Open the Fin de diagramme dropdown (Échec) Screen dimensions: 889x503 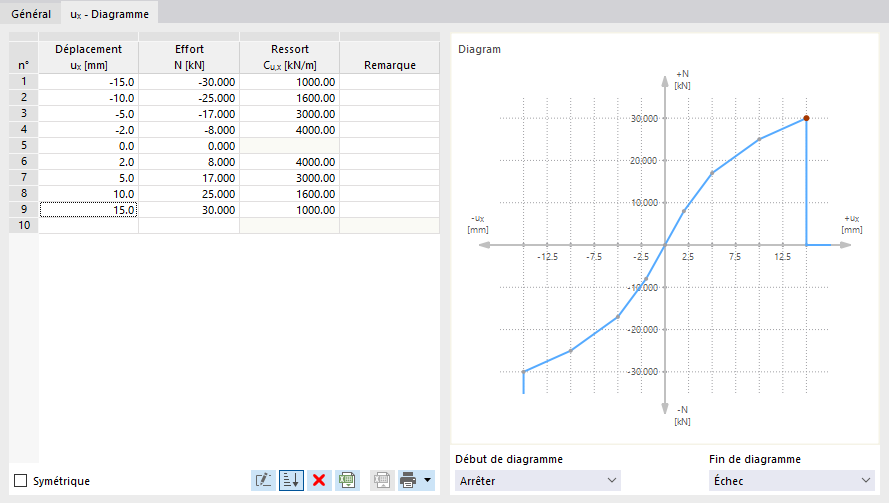(x=791, y=480)
